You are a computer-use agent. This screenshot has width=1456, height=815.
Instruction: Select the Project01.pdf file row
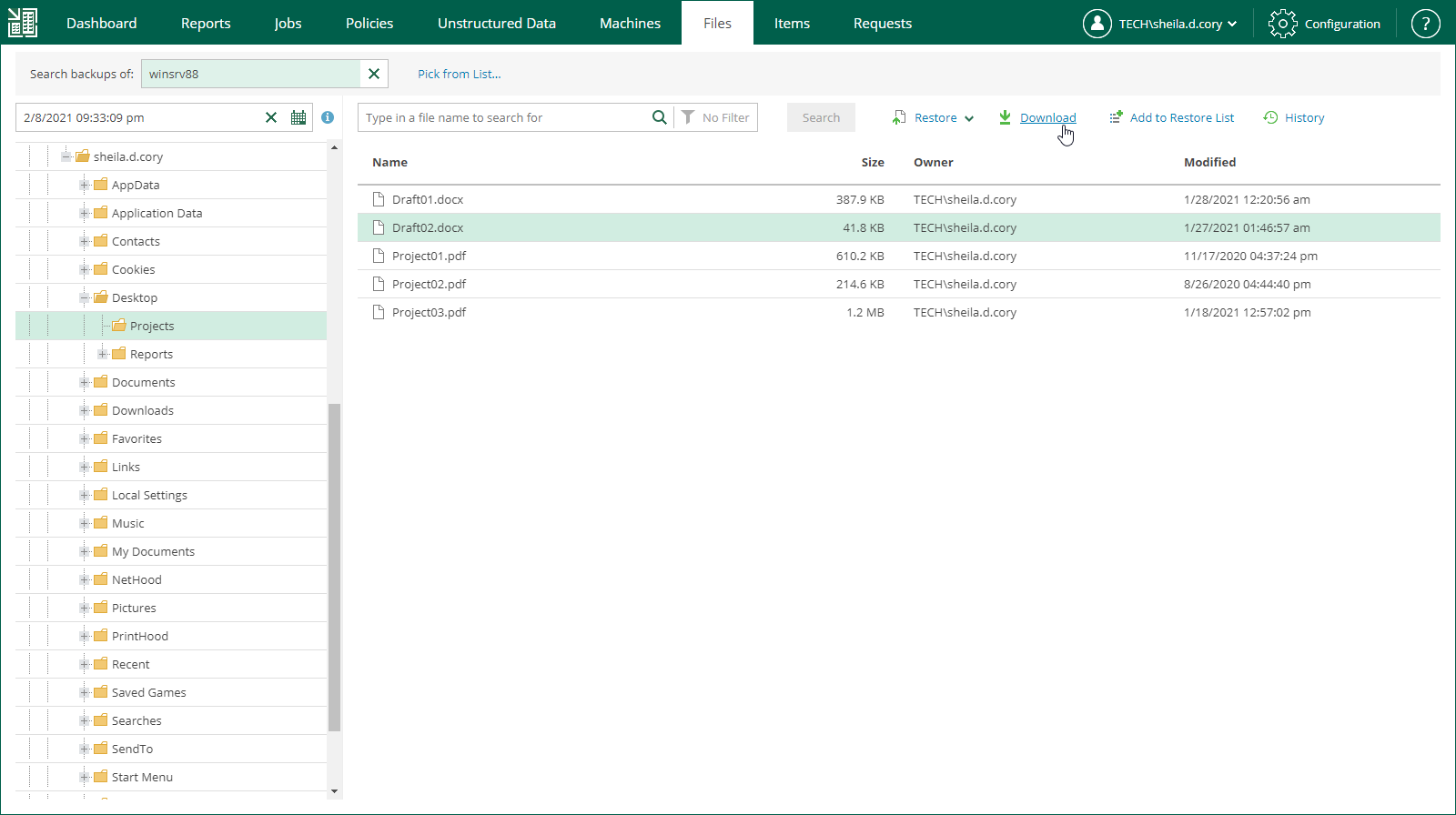[x=429, y=256]
